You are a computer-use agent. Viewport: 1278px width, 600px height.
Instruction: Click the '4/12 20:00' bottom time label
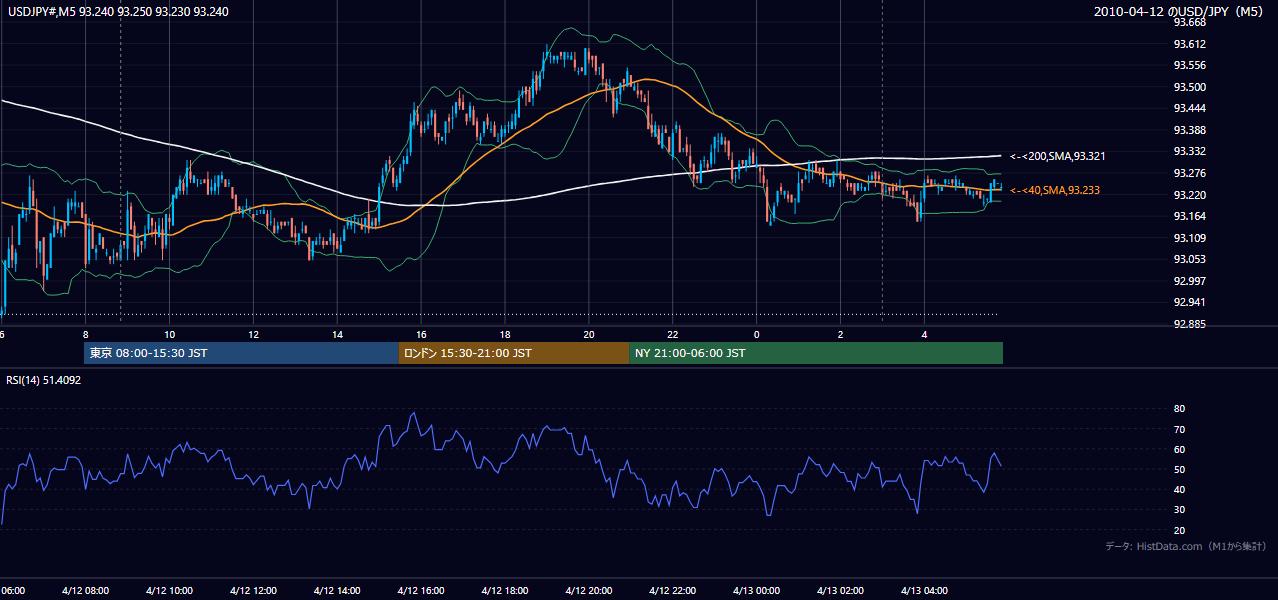[589, 591]
